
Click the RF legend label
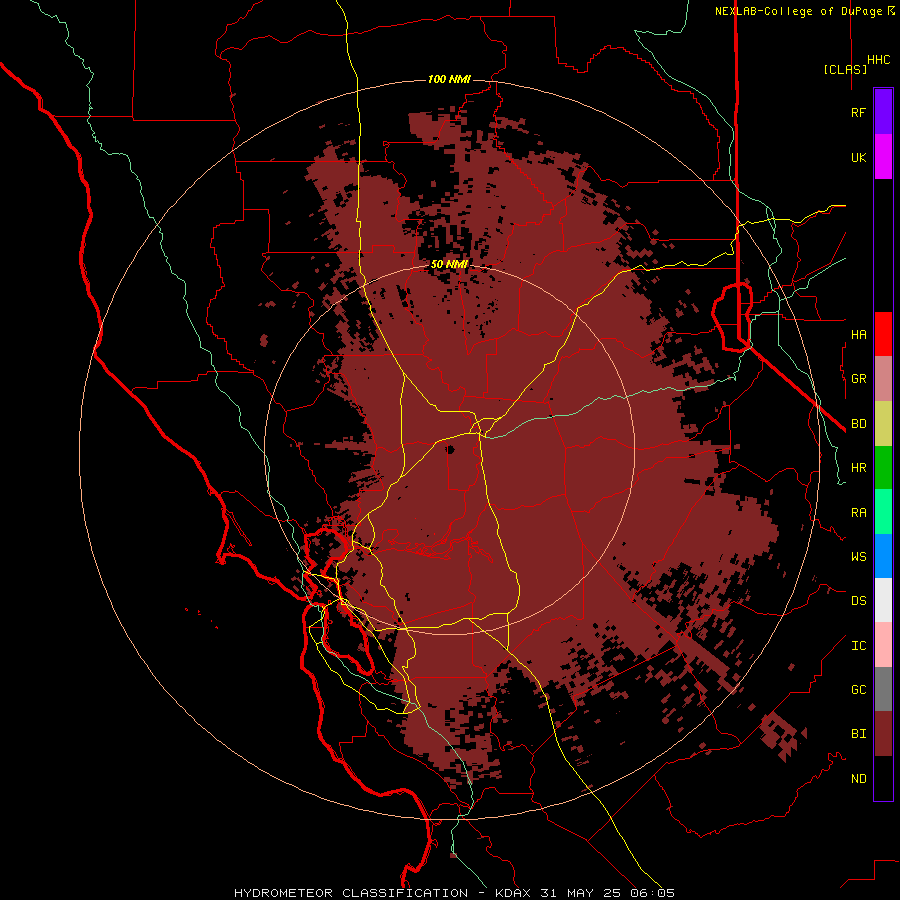coord(858,113)
